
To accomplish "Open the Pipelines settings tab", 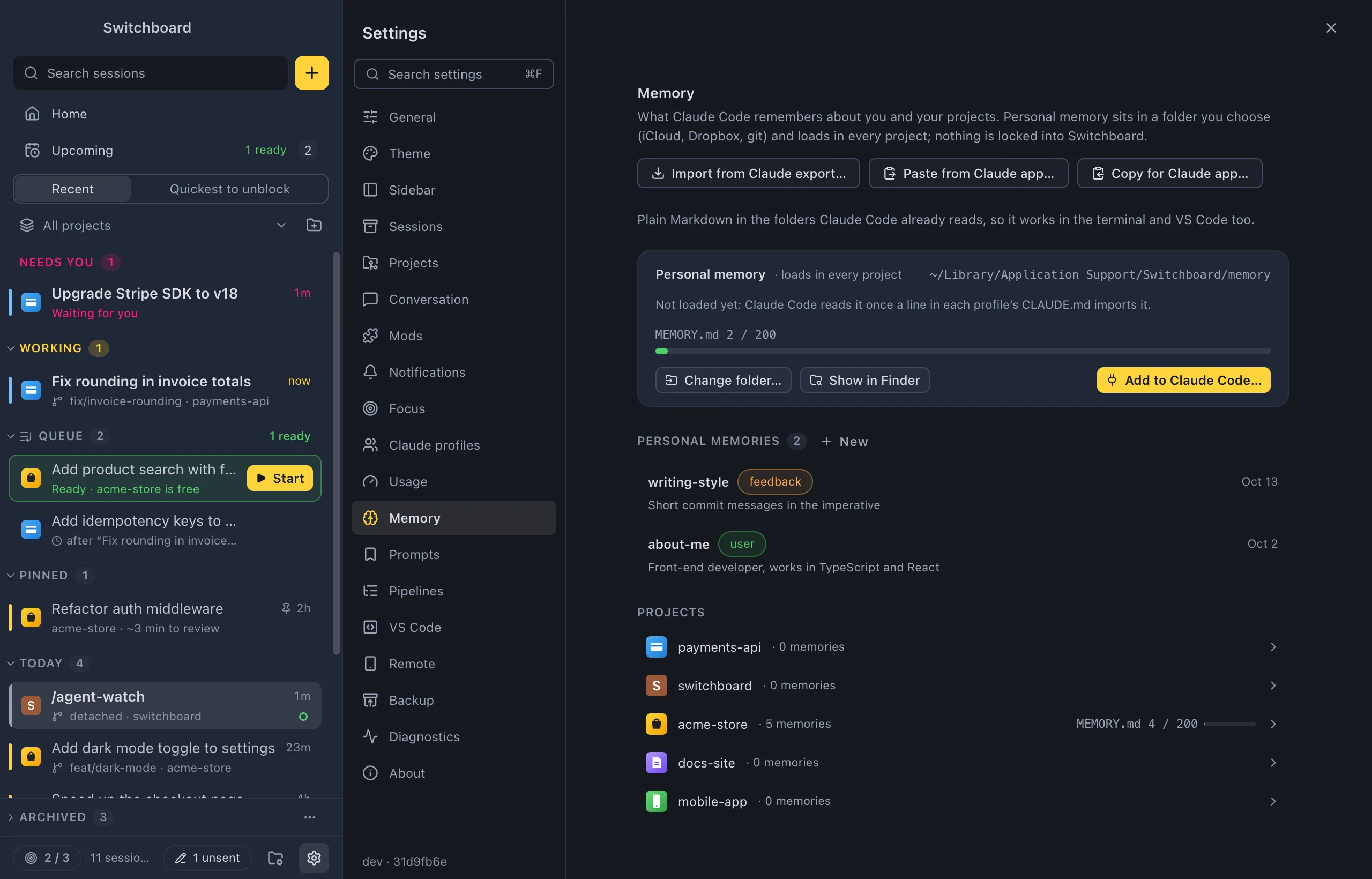I will tap(454, 591).
